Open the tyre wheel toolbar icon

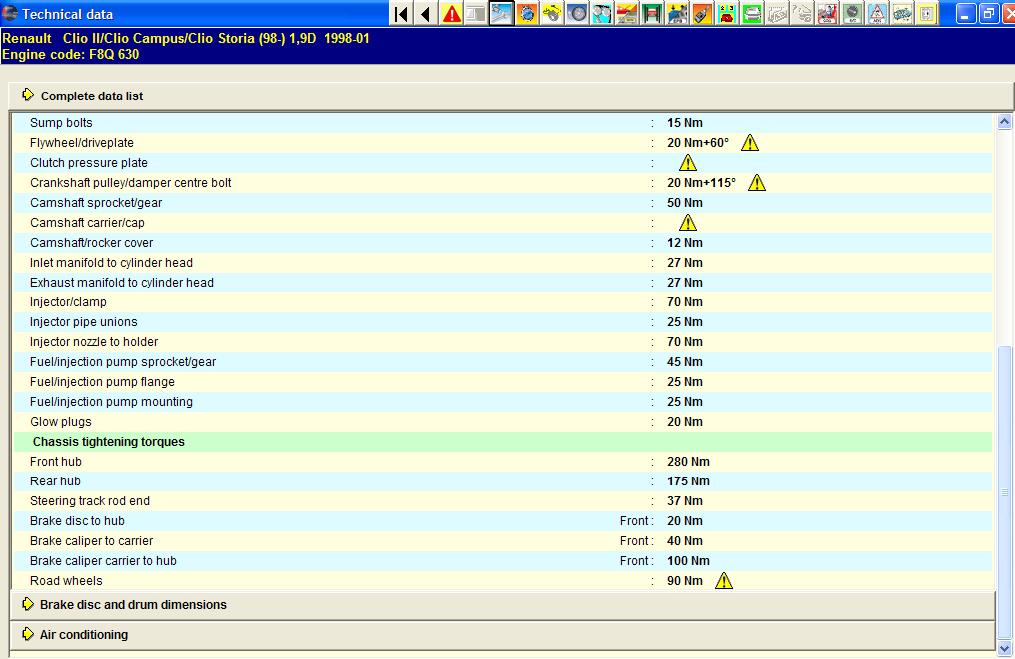577,14
